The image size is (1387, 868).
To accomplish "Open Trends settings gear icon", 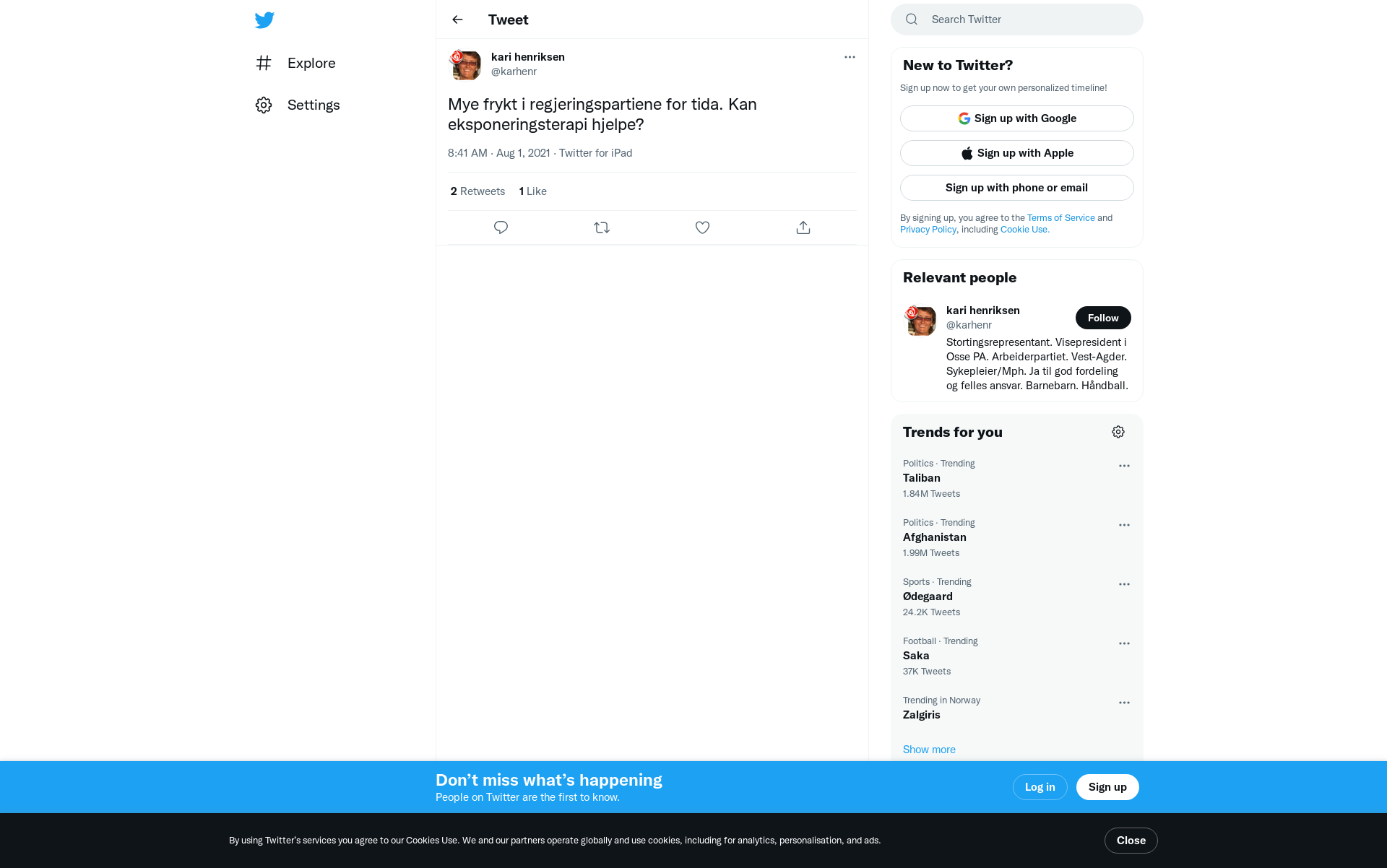I will coord(1118,432).
